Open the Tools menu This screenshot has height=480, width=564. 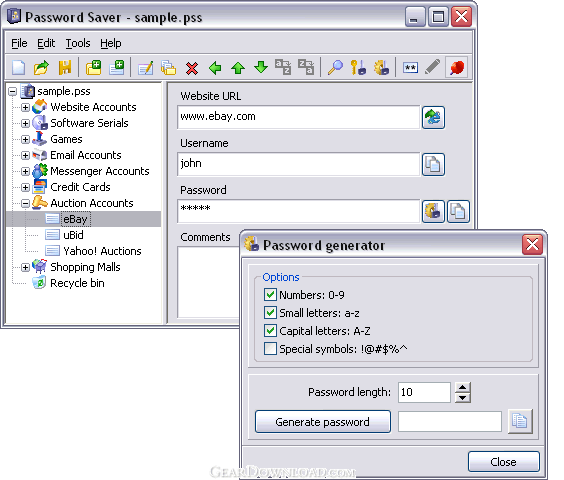click(x=78, y=43)
